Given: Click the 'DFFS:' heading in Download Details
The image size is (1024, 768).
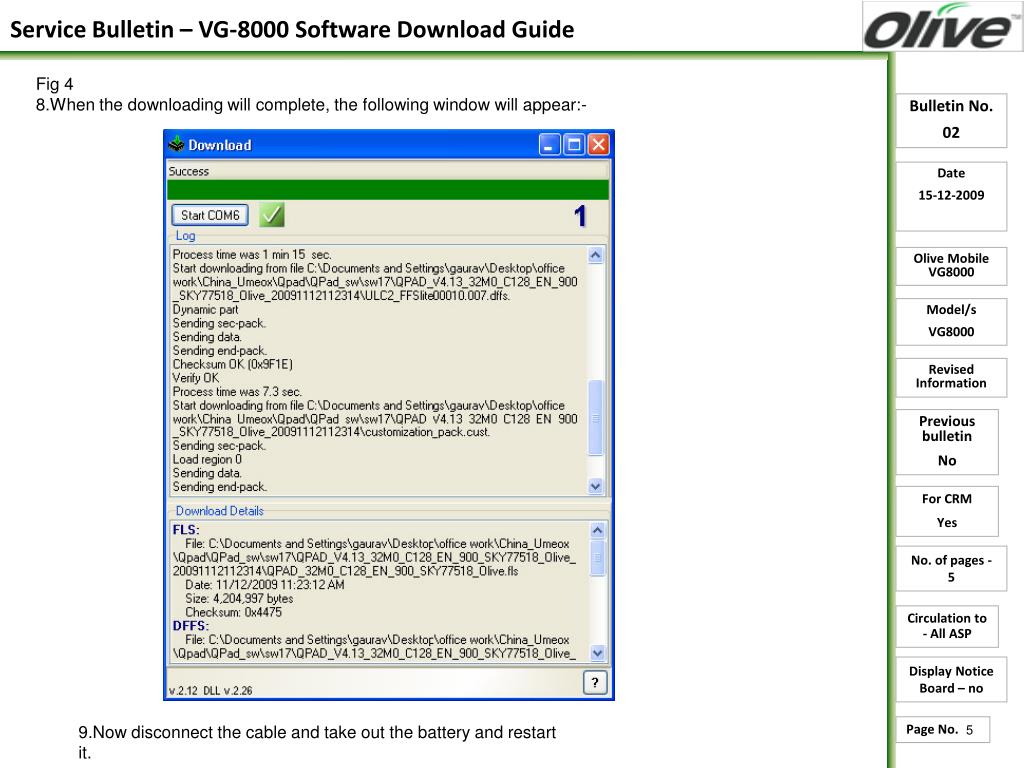Looking at the screenshot, I should (191, 626).
